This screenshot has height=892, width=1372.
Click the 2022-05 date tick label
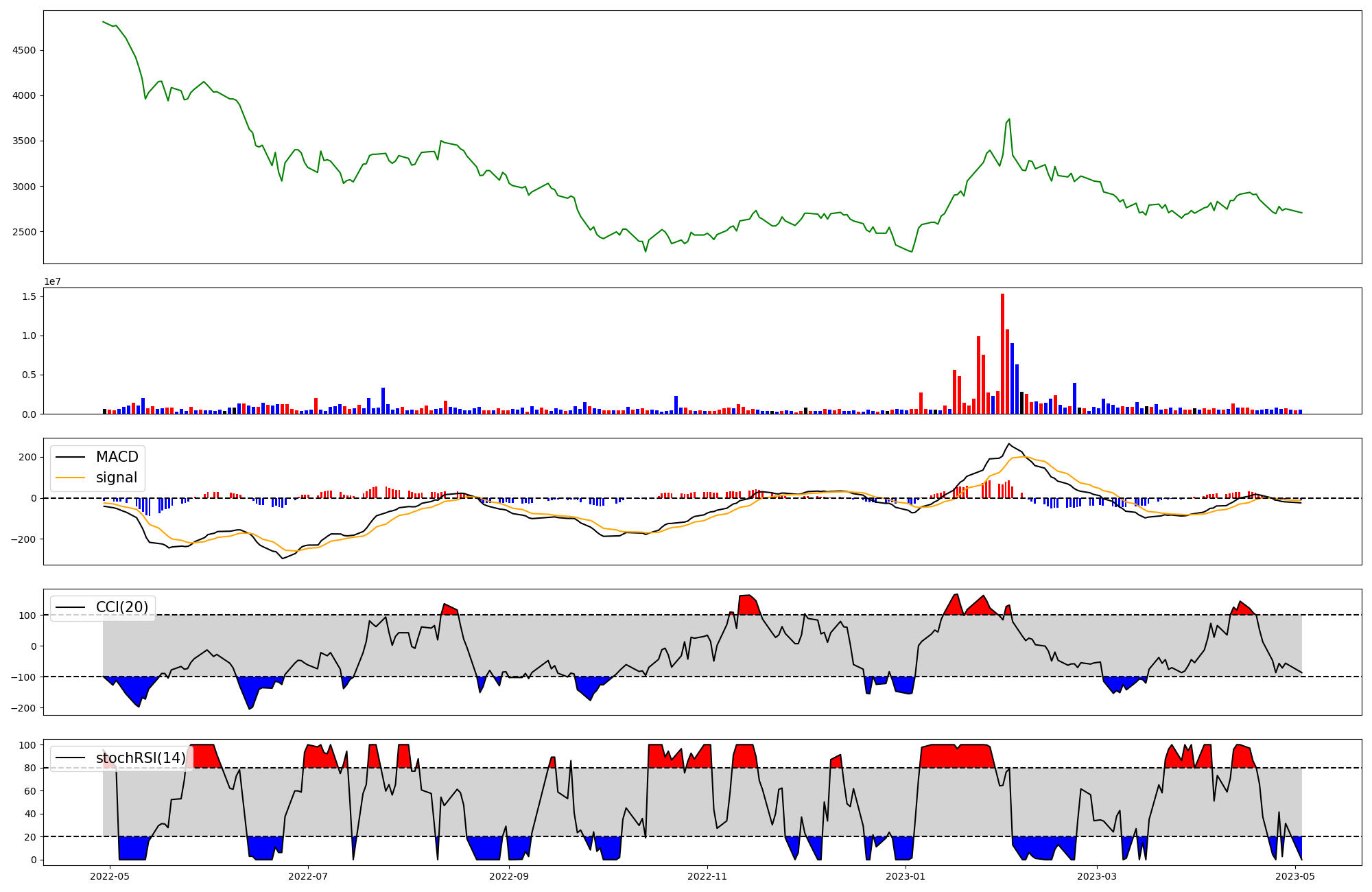[110, 876]
